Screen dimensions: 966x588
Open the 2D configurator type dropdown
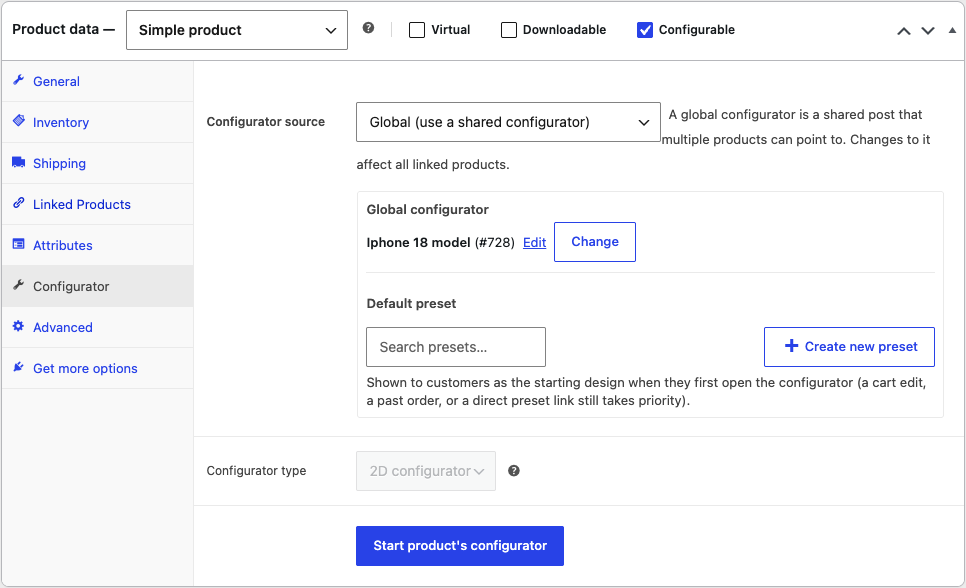tap(426, 471)
